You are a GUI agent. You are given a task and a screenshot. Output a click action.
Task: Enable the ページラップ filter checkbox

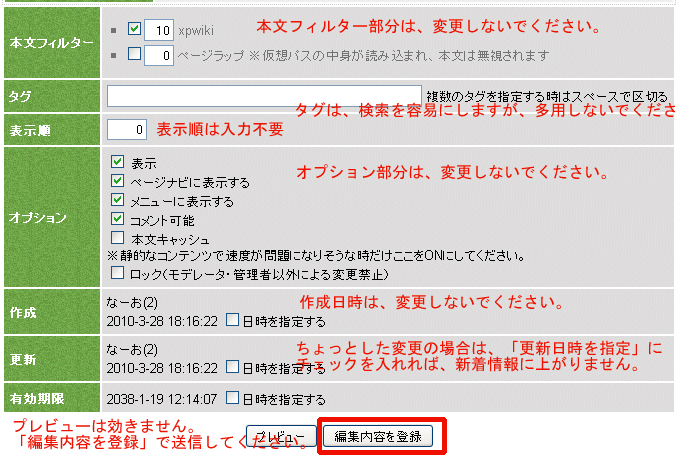click(135, 55)
